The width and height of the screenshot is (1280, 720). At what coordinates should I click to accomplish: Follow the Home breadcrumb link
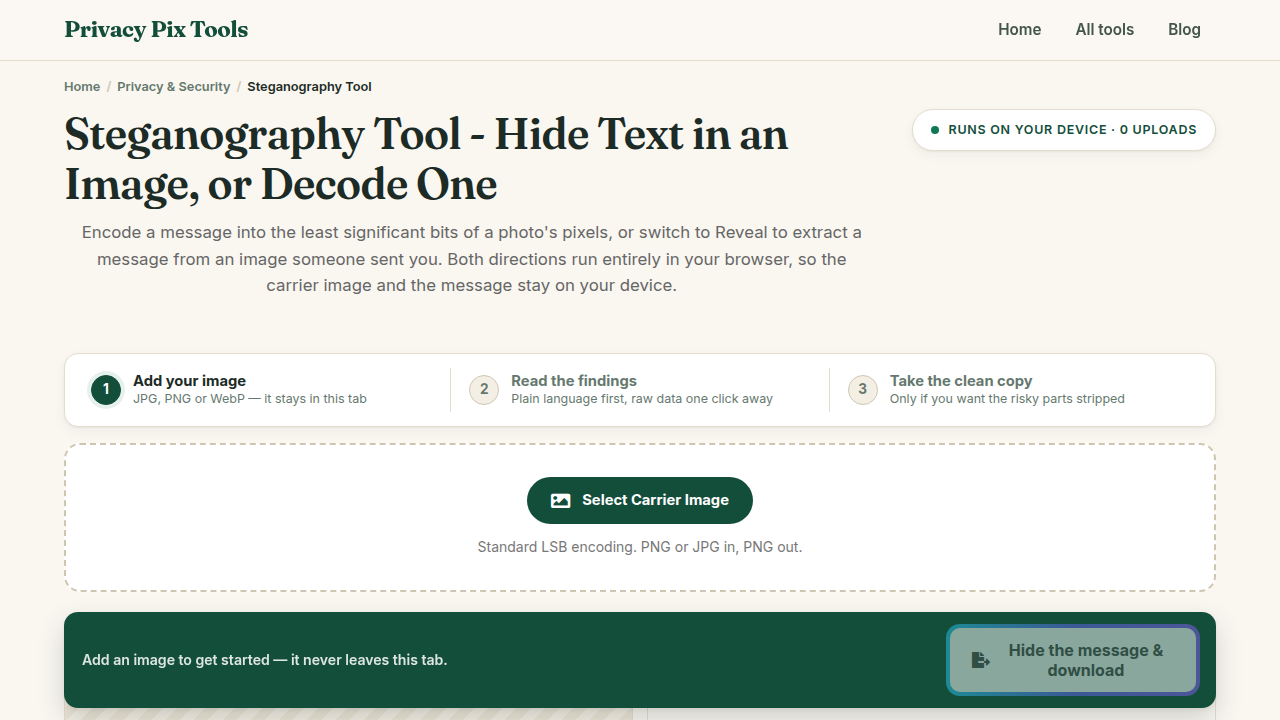tap(82, 87)
